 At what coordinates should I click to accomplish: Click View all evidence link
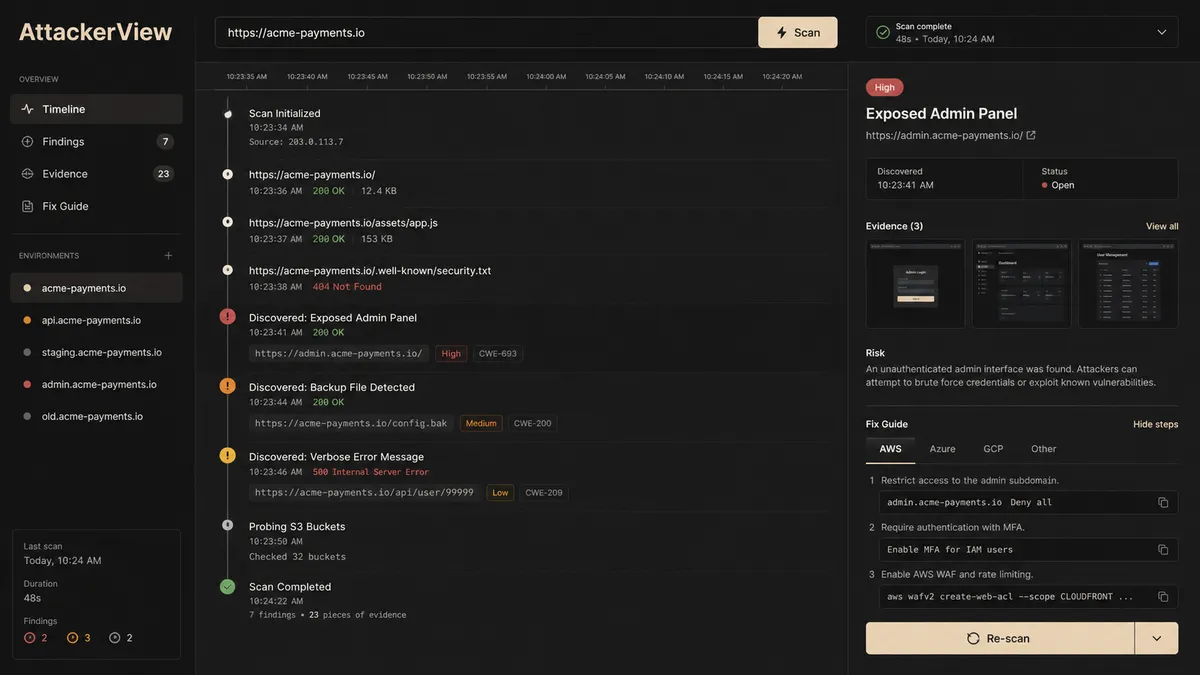coord(1162,226)
